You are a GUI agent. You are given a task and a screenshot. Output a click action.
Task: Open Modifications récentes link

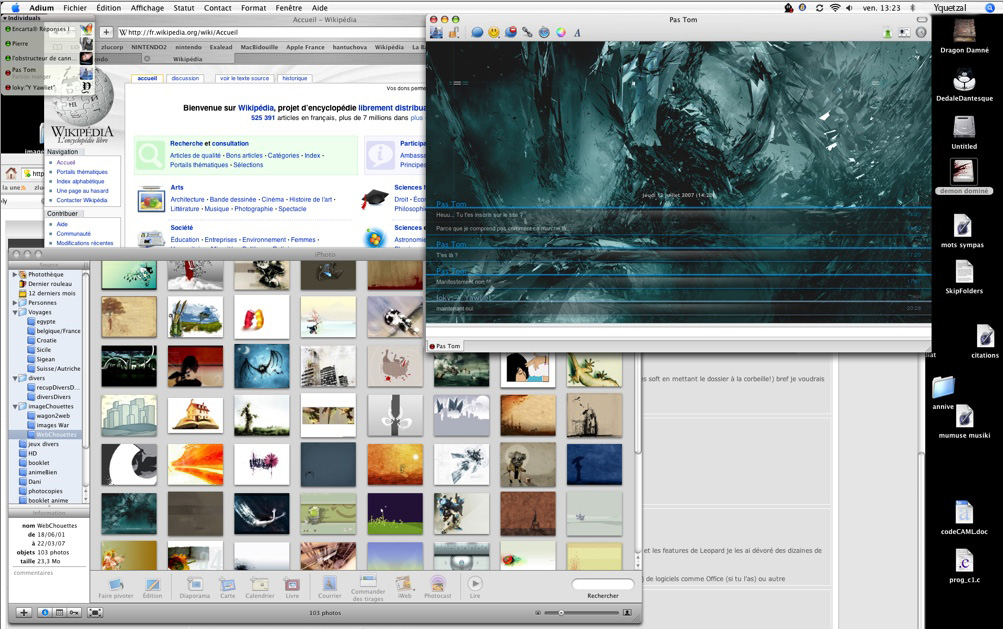pyautogui.click(x=84, y=243)
